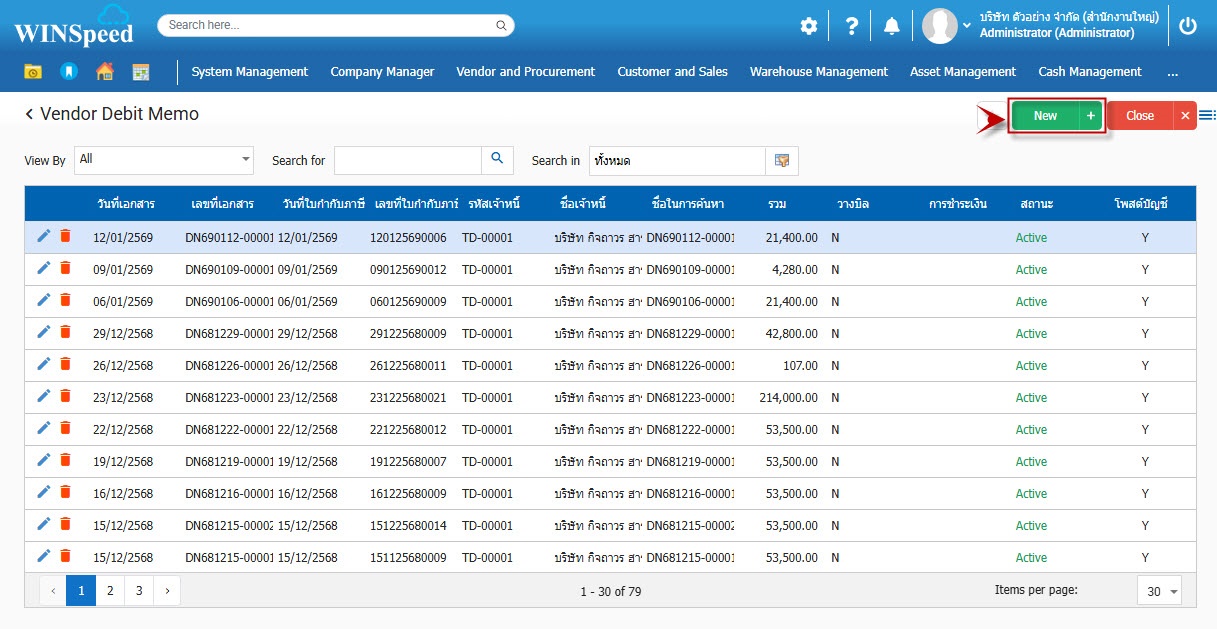Open the Cash Management menu
The width and height of the screenshot is (1217, 629).
click(x=1089, y=72)
